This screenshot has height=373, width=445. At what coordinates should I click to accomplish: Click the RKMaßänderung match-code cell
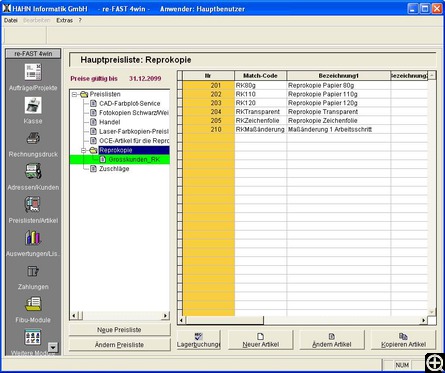(x=260, y=129)
